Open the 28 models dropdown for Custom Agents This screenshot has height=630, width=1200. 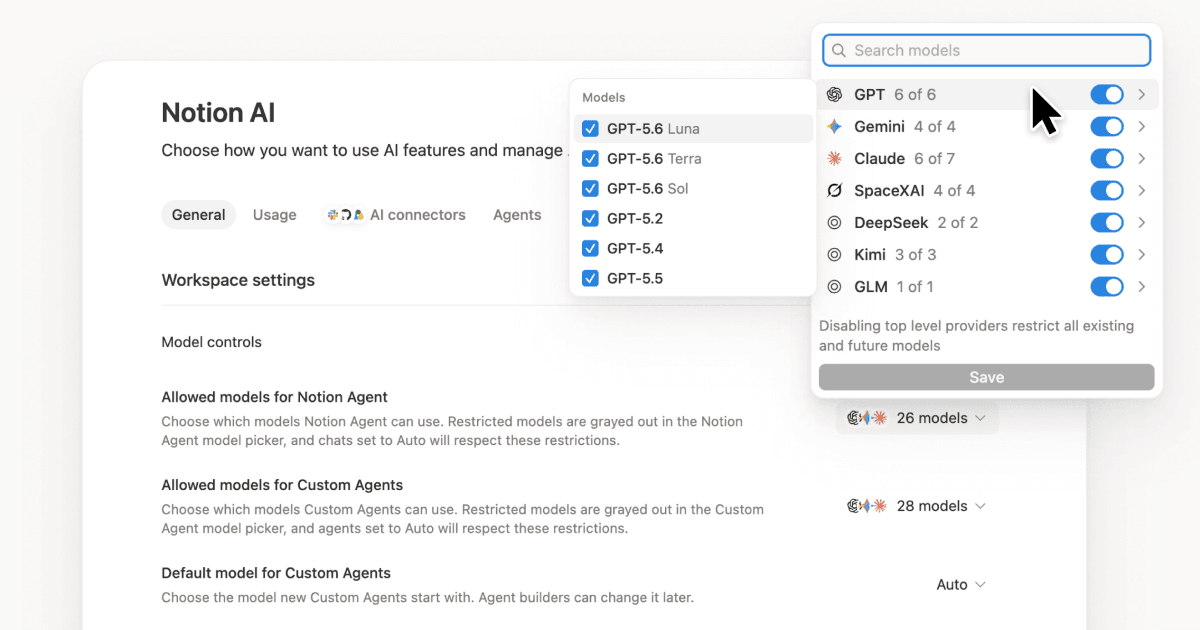(x=917, y=506)
